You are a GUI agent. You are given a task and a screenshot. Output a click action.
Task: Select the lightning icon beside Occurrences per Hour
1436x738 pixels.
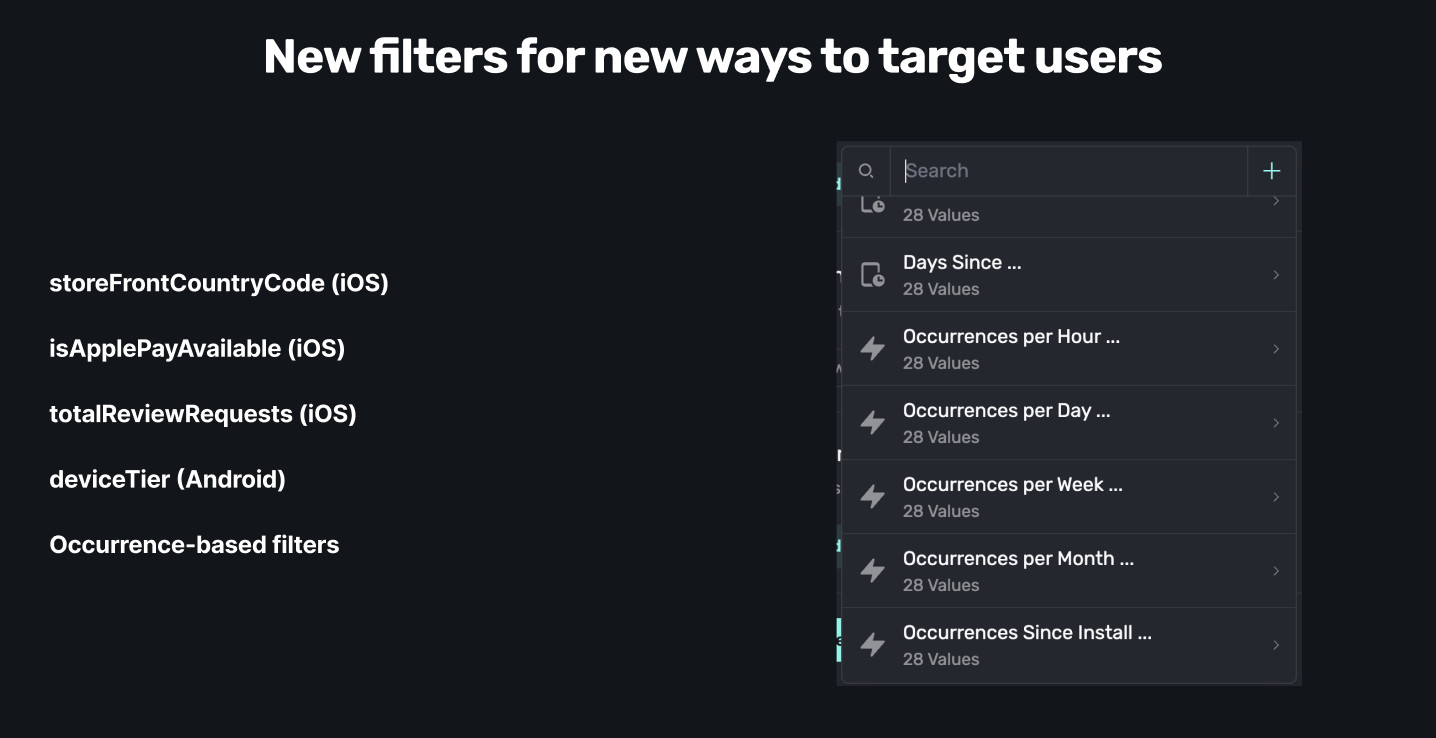[872, 348]
